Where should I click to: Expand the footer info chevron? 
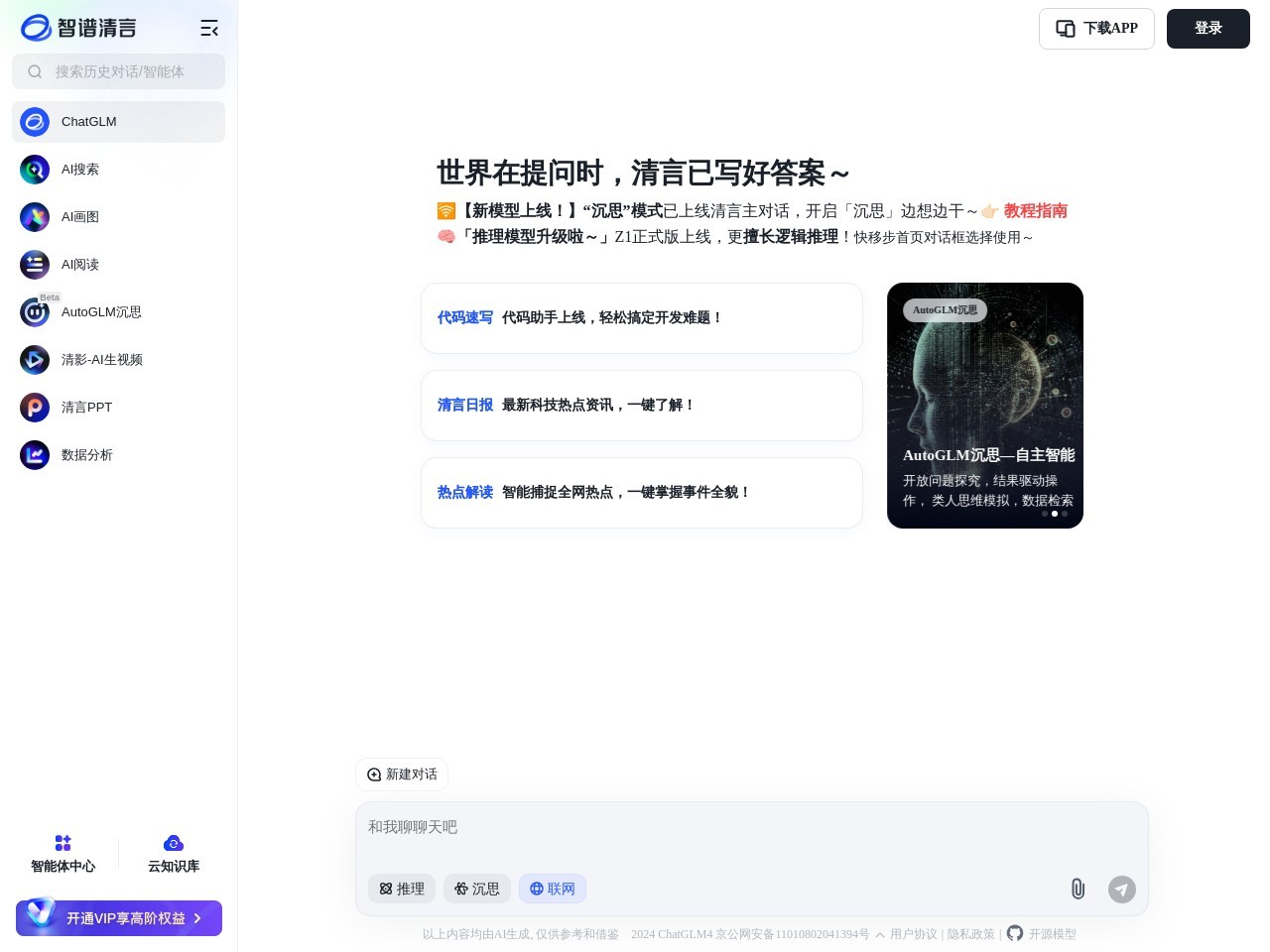[x=880, y=934]
